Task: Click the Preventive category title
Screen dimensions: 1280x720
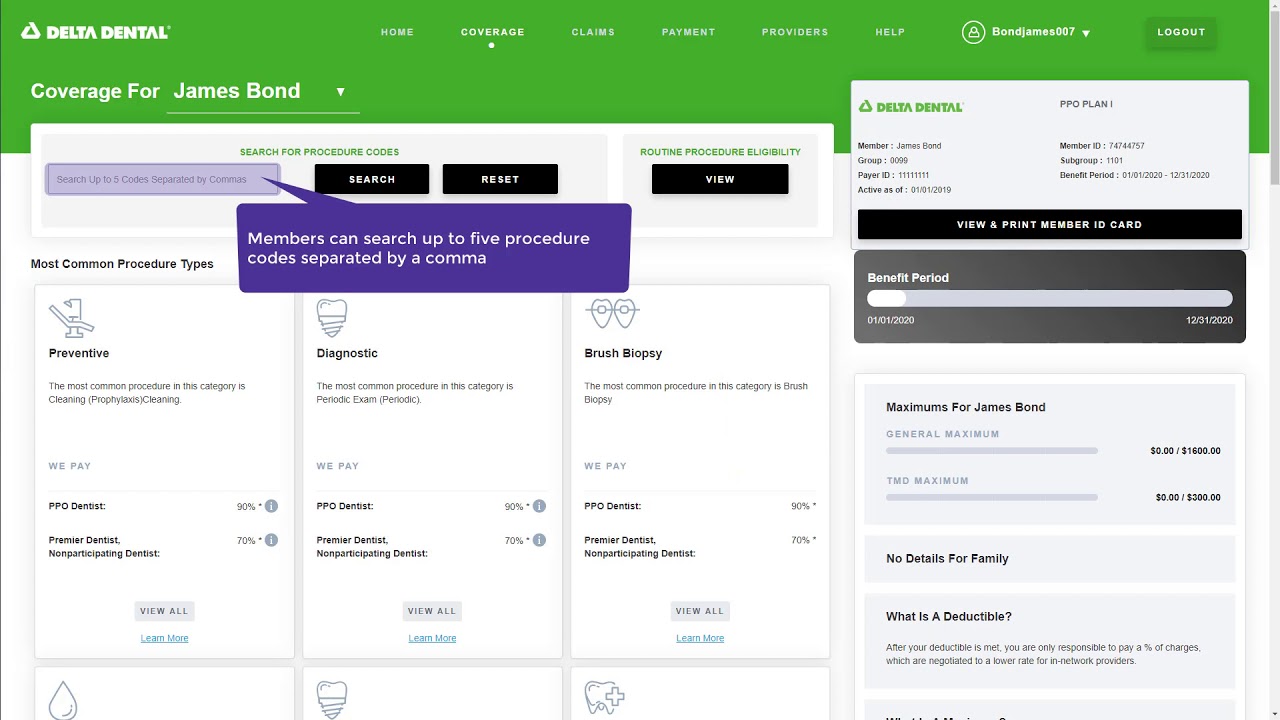Action: (79, 353)
